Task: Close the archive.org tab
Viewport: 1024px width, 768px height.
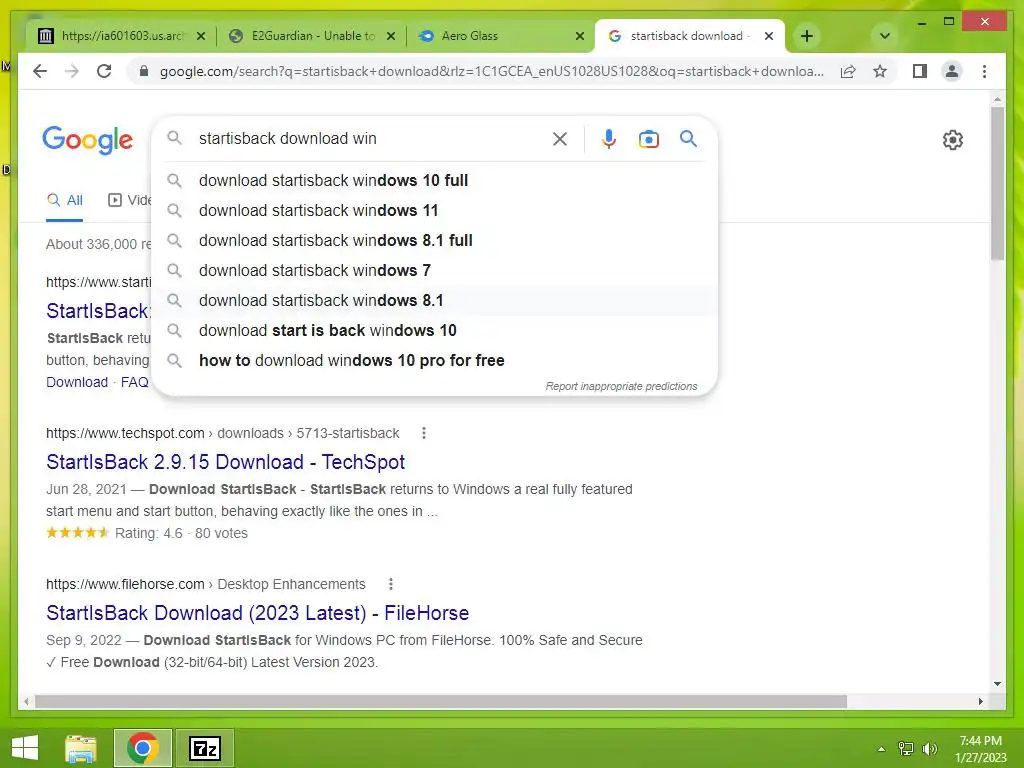Action: click(201, 36)
